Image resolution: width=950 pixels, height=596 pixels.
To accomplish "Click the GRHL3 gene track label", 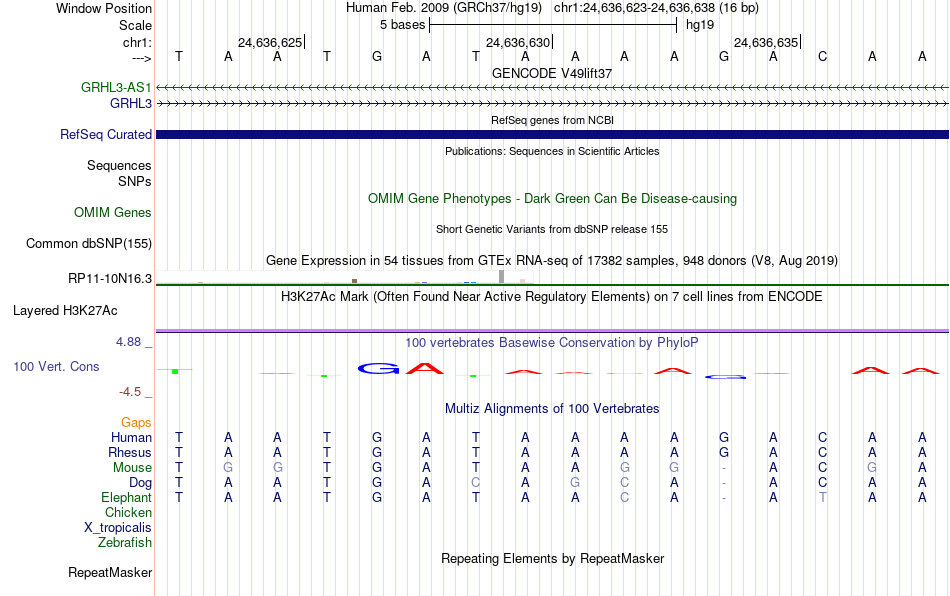I will point(130,104).
